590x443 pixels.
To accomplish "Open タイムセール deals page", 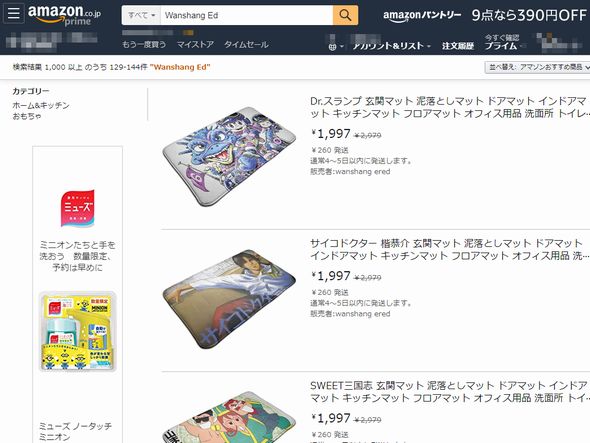I will point(246,44).
